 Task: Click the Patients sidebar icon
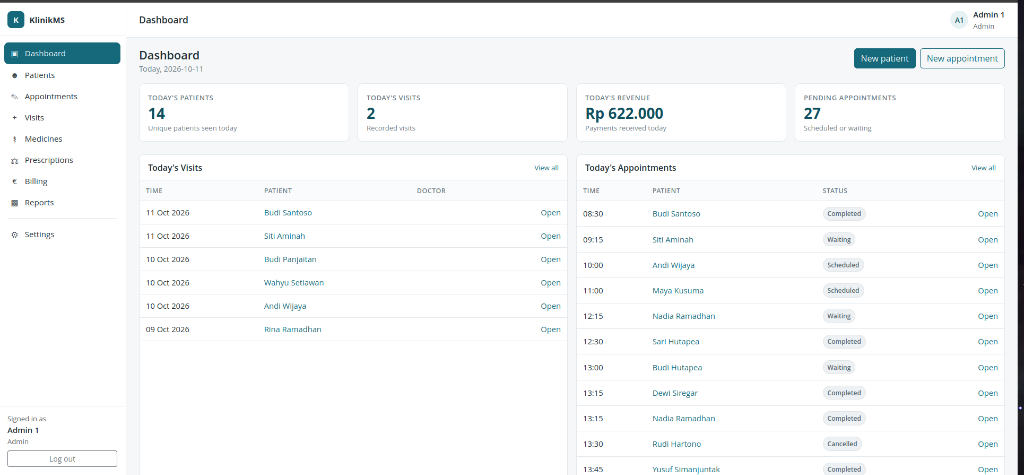(x=14, y=75)
